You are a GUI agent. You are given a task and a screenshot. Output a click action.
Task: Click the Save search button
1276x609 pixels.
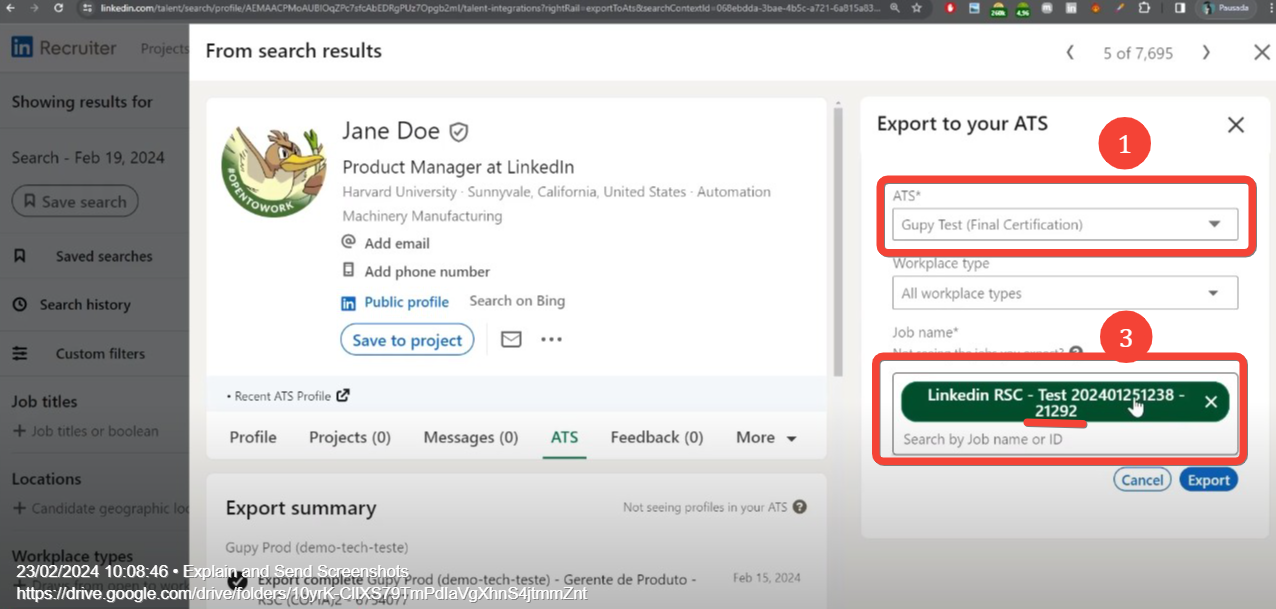click(75, 202)
